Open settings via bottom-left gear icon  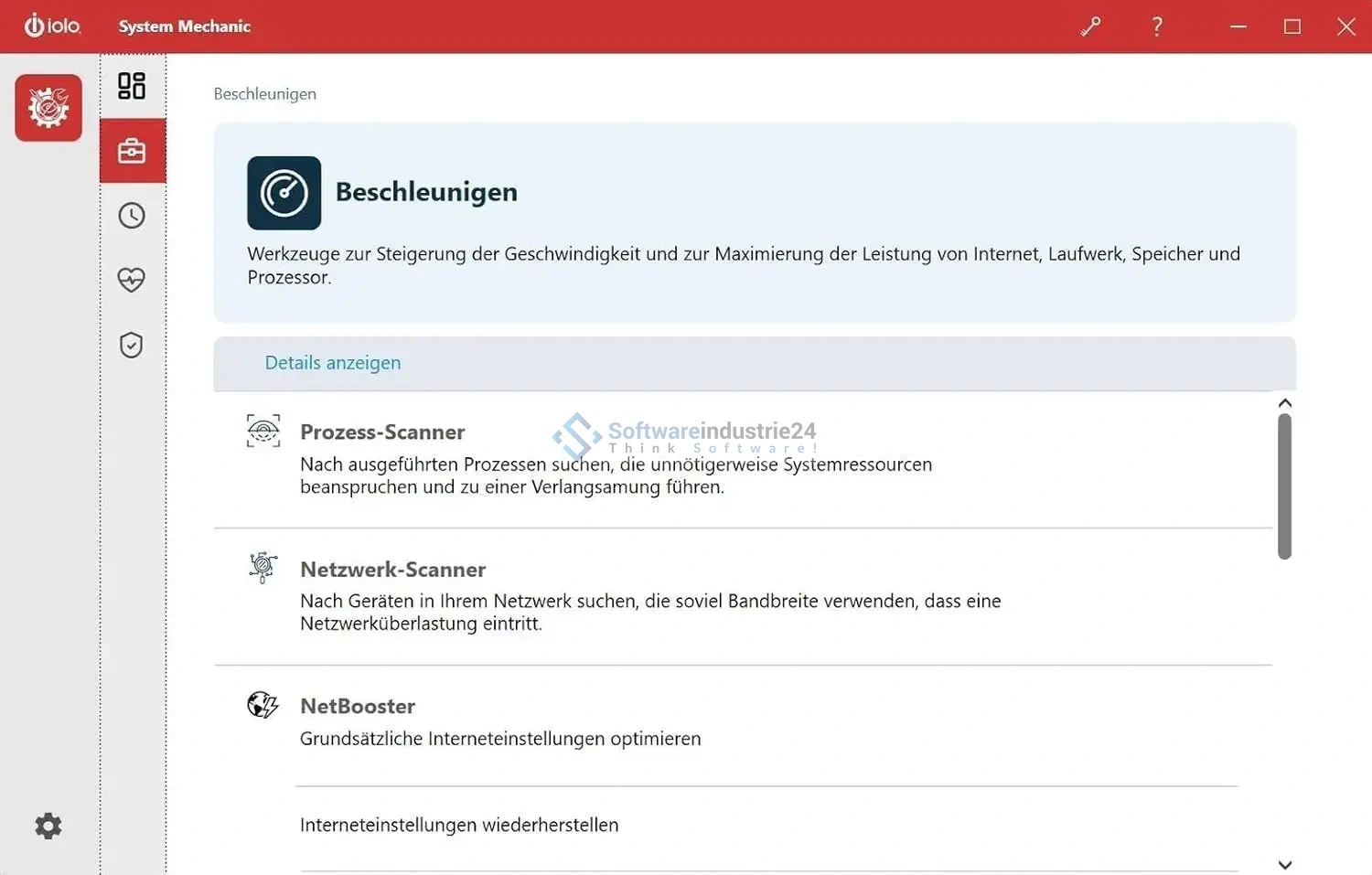point(48,826)
